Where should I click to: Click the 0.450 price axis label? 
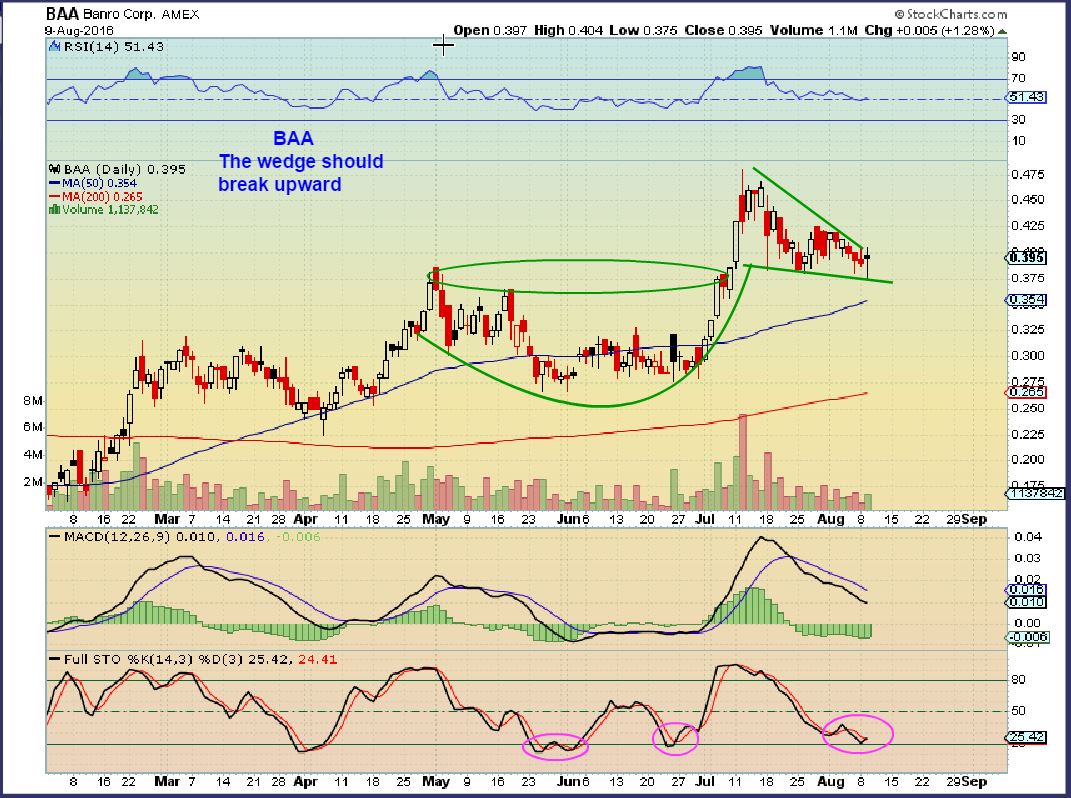pos(1028,200)
